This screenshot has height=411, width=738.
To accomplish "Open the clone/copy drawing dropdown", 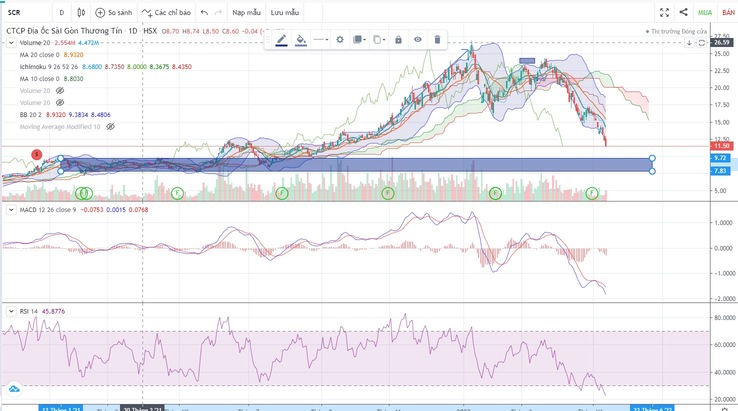I will 379,40.
